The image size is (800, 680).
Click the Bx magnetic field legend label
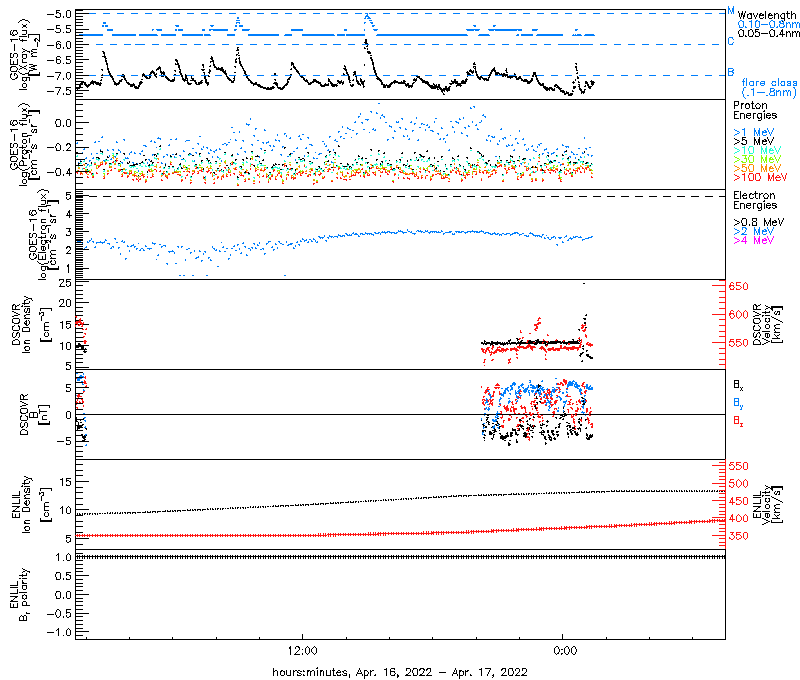[x=738, y=385]
